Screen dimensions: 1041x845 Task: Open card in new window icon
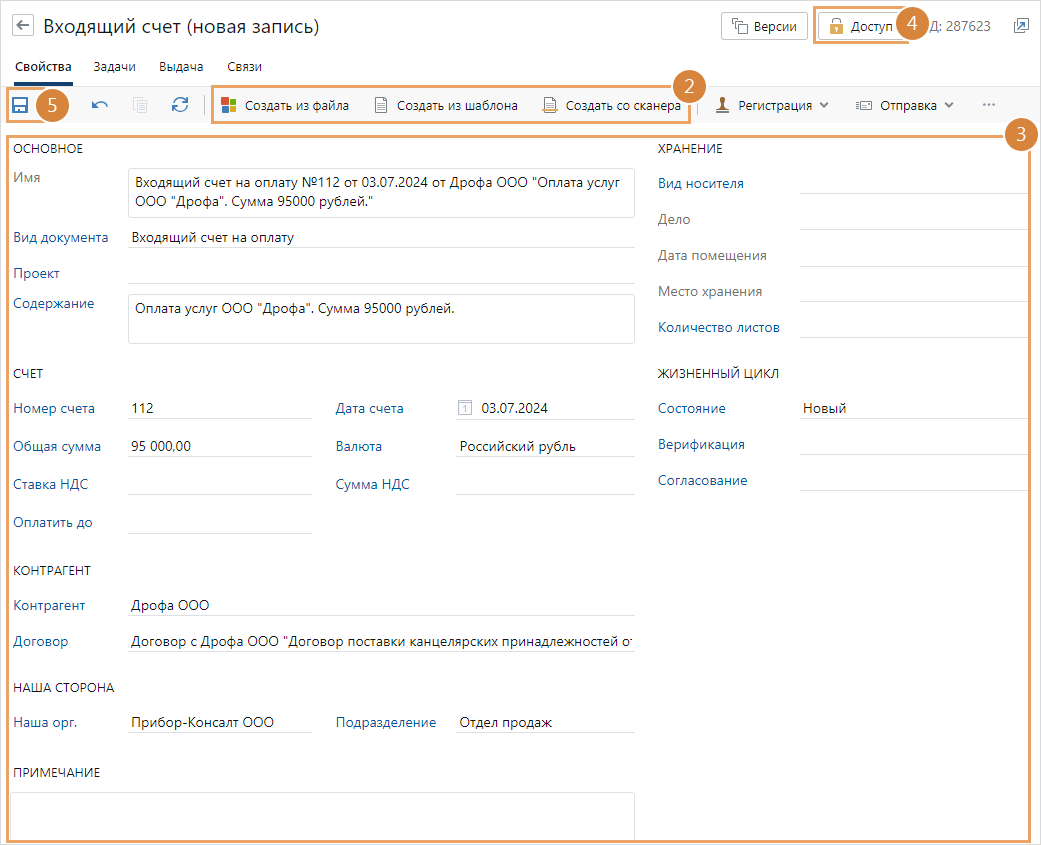coord(1021,27)
